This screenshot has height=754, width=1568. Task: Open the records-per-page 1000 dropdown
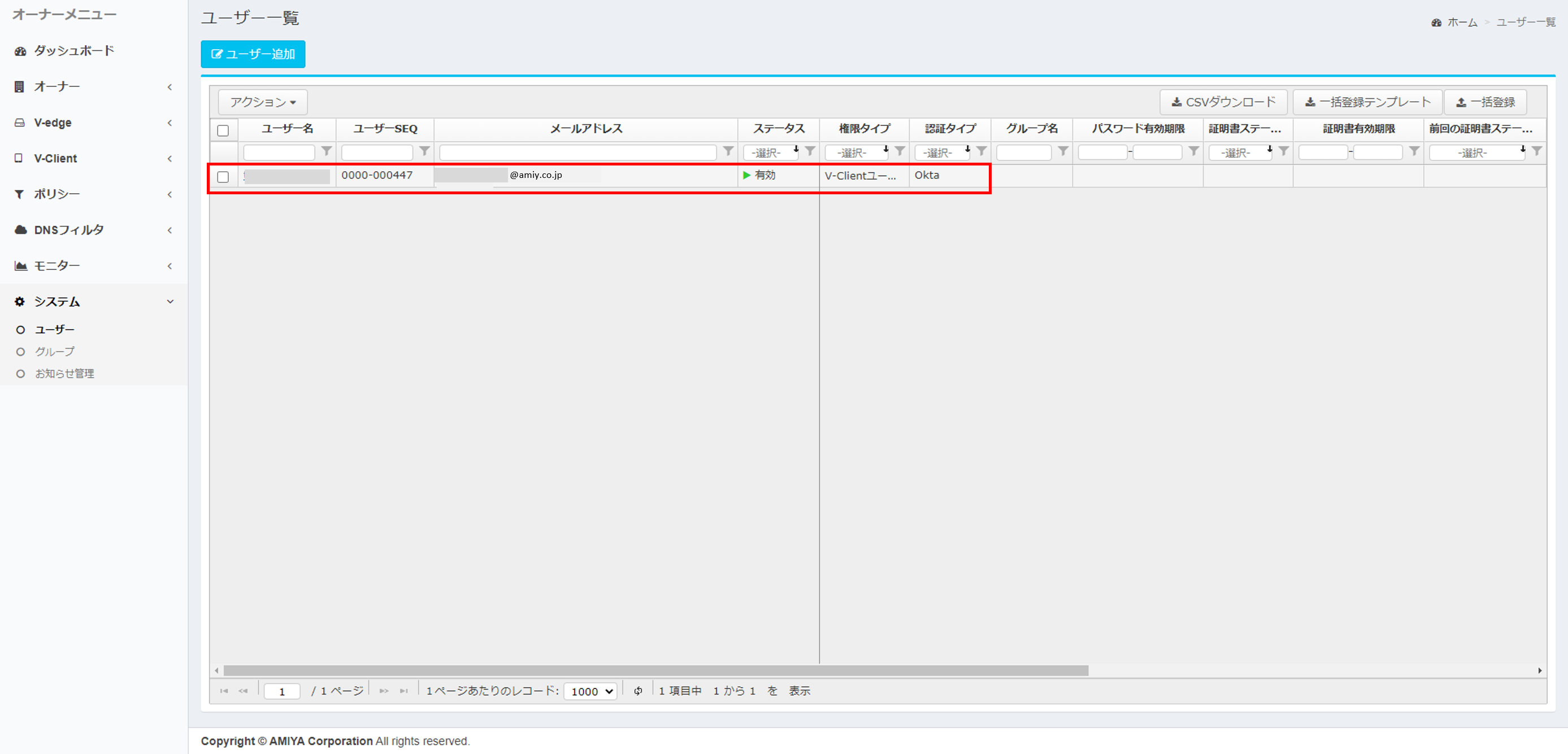tap(590, 691)
